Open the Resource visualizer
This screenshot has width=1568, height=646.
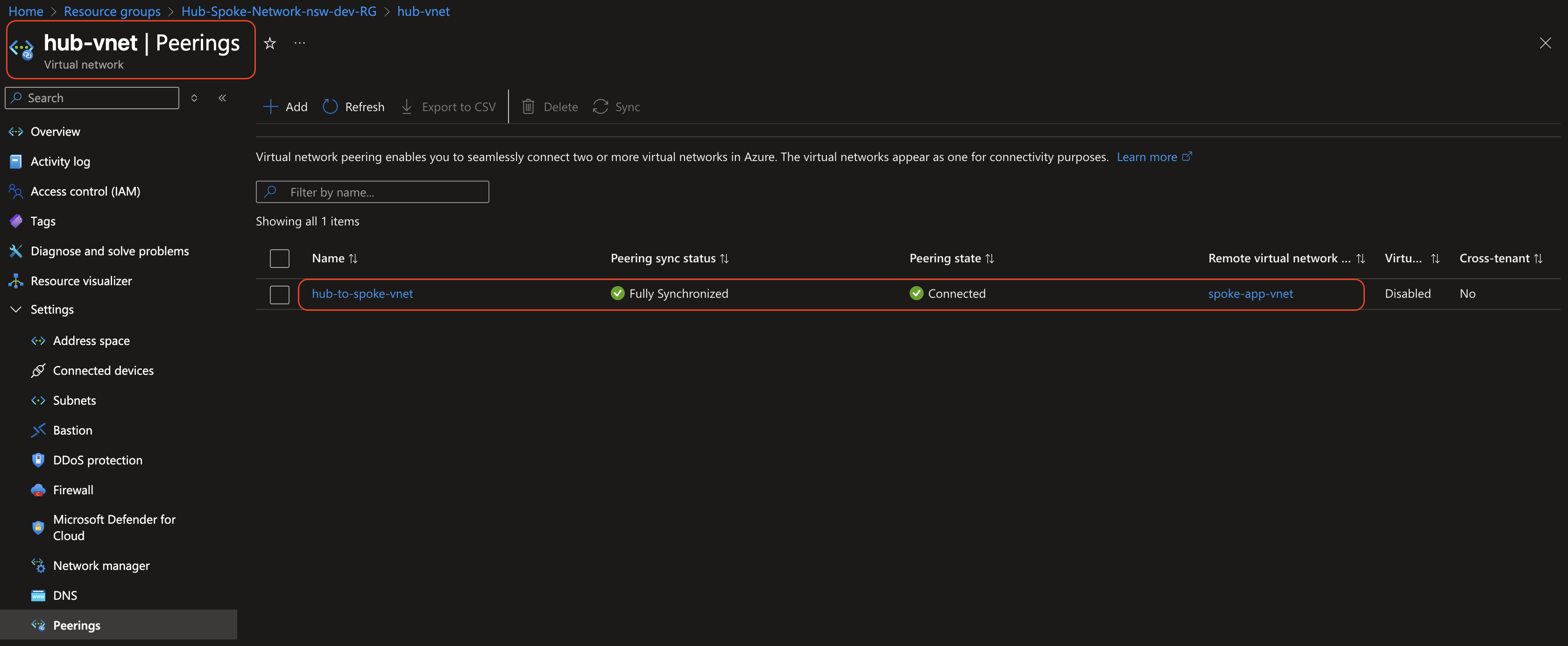tap(81, 281)
